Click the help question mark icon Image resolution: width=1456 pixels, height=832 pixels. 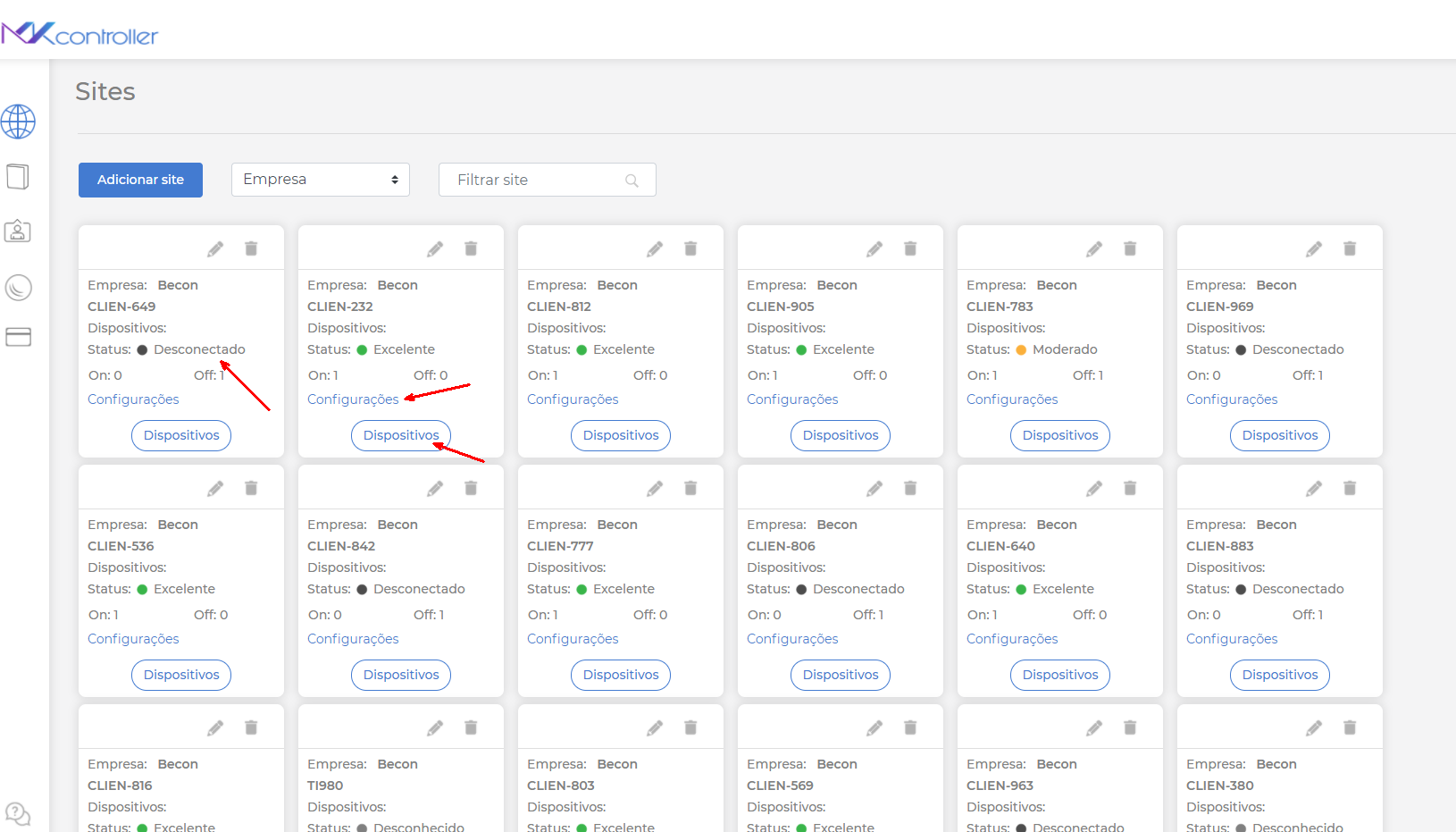click(19, 814)
